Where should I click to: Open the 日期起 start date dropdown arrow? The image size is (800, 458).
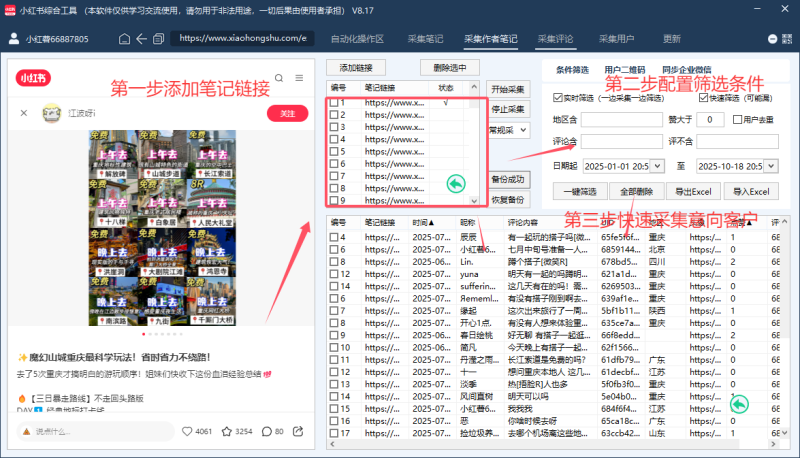click(658, 166)
